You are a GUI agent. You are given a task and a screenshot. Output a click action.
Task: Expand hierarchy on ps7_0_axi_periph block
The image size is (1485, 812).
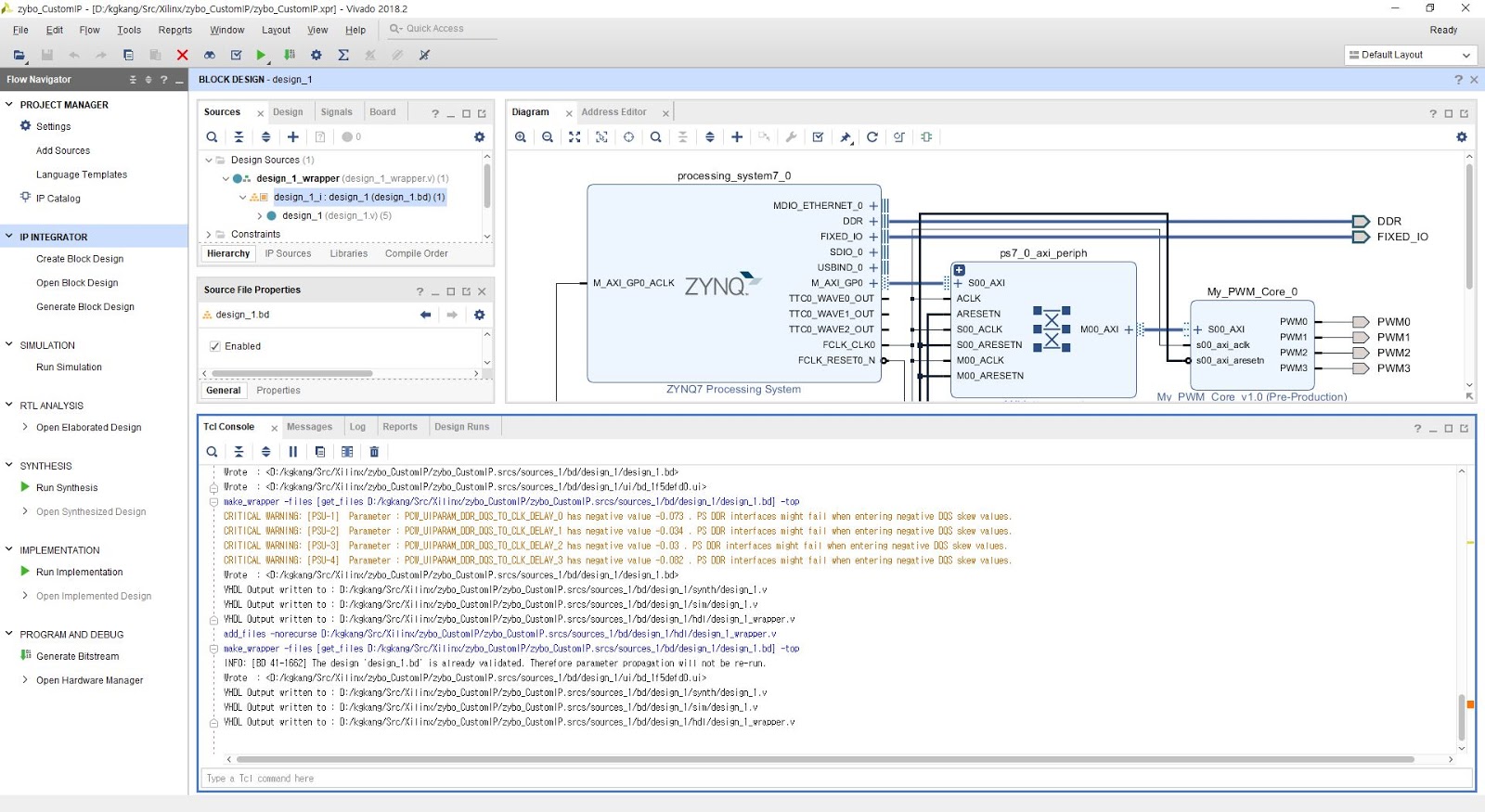(x=960, y=270)
